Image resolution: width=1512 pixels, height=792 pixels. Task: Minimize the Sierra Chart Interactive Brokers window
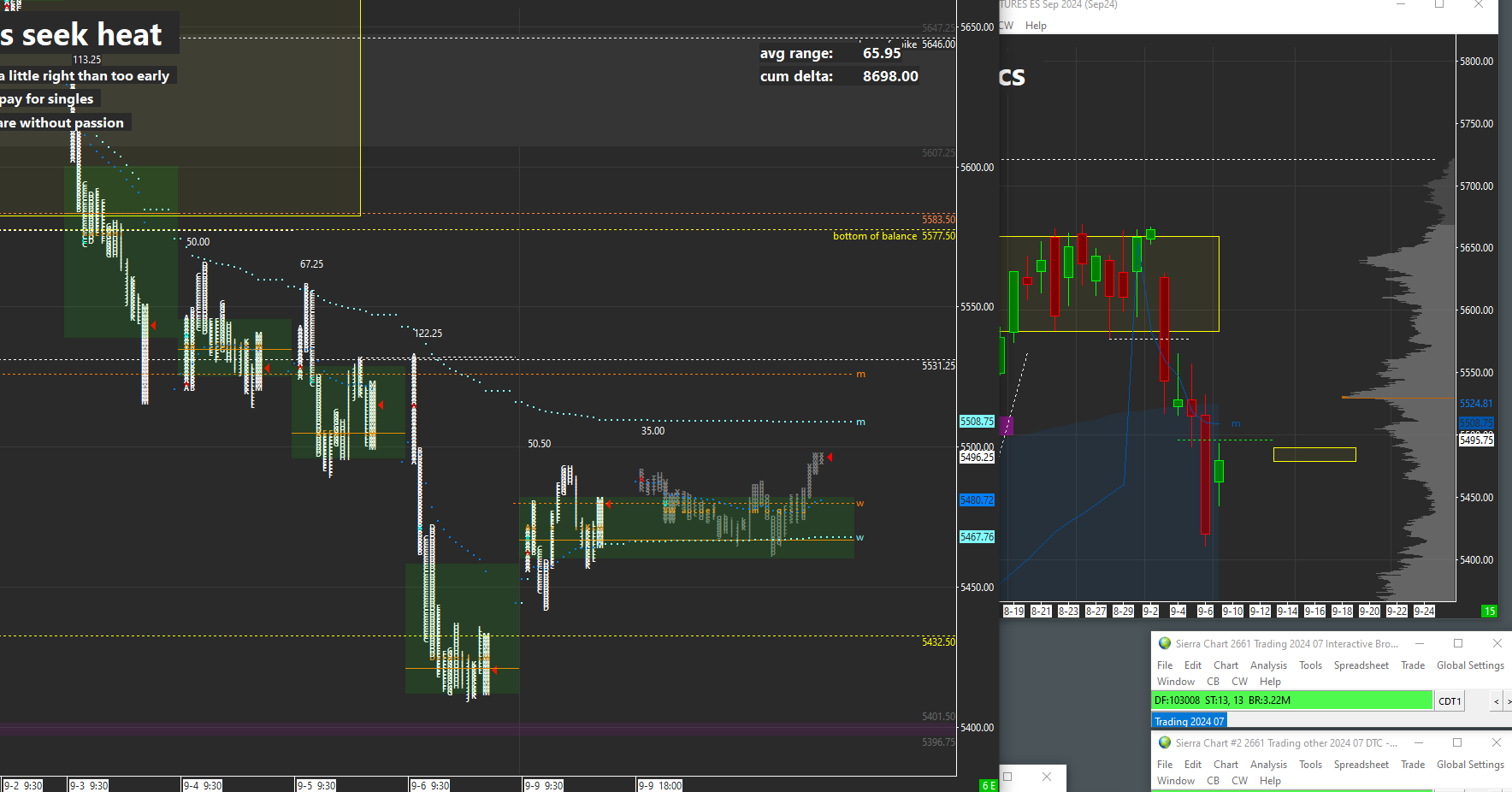[x=1420, y=643]
